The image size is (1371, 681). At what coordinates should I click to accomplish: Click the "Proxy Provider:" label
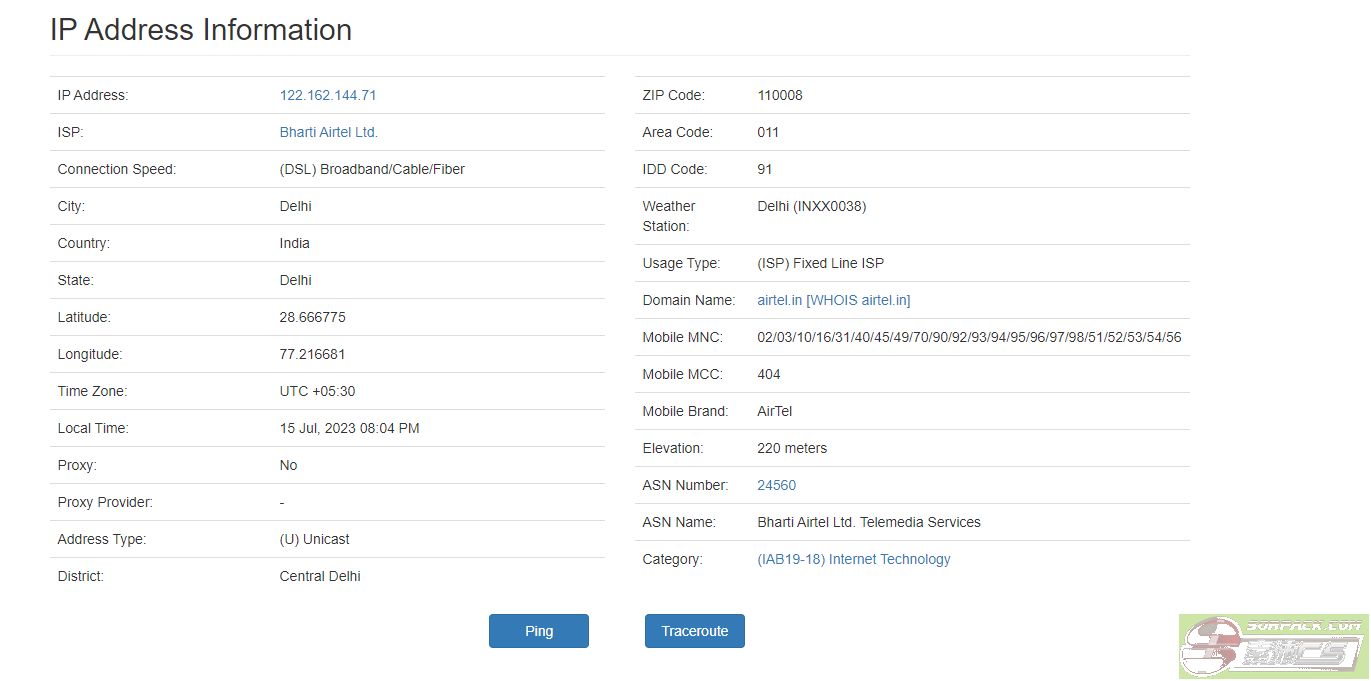[x=106, y=502]
